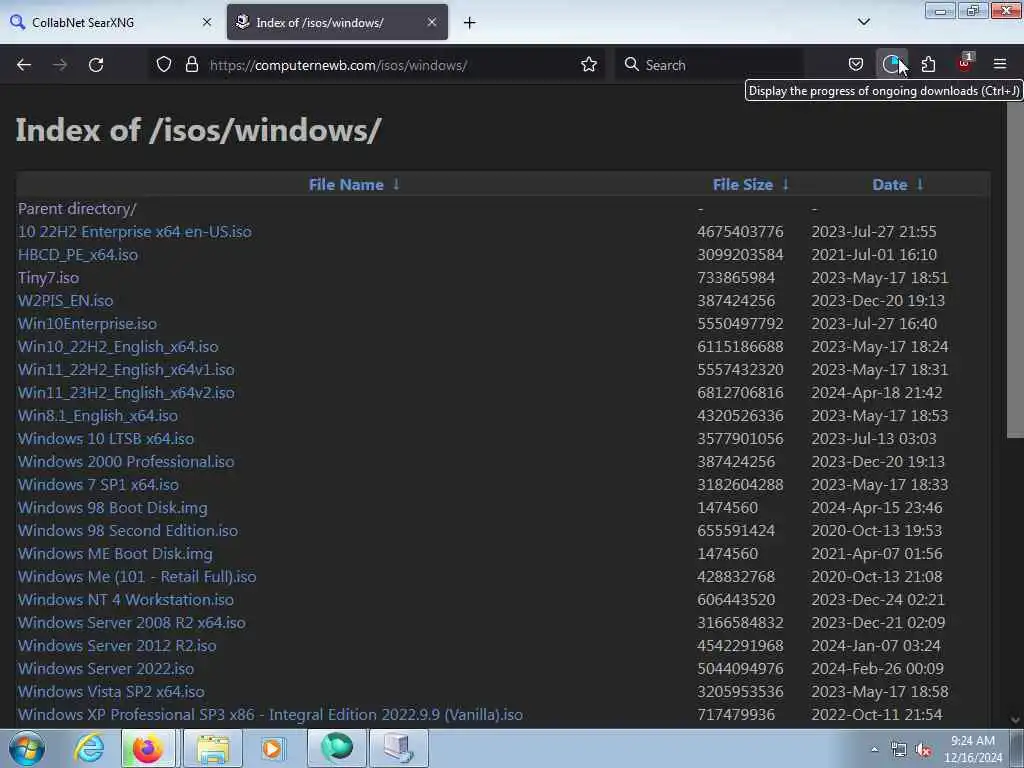The height and width of the screenshot is (768, 1024).
Task: Click Windows Vista SP2 x64.iso link
Action: click(x=111, y=692)
